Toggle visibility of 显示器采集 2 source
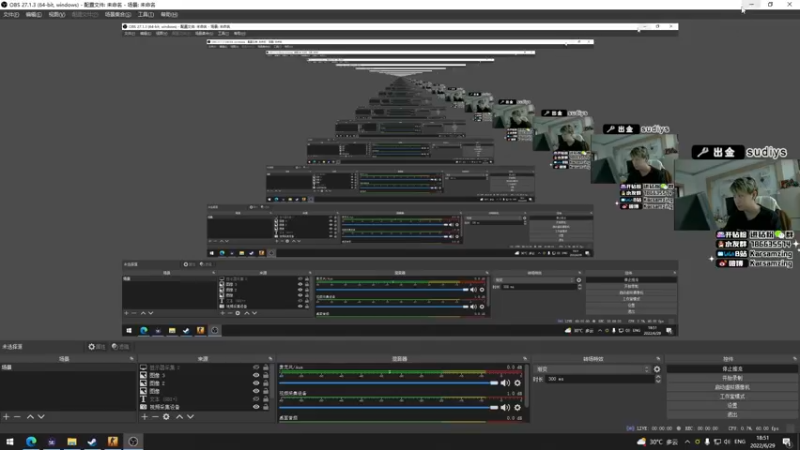The height and width of the screenshot is (450, 800). click(256, 367)
